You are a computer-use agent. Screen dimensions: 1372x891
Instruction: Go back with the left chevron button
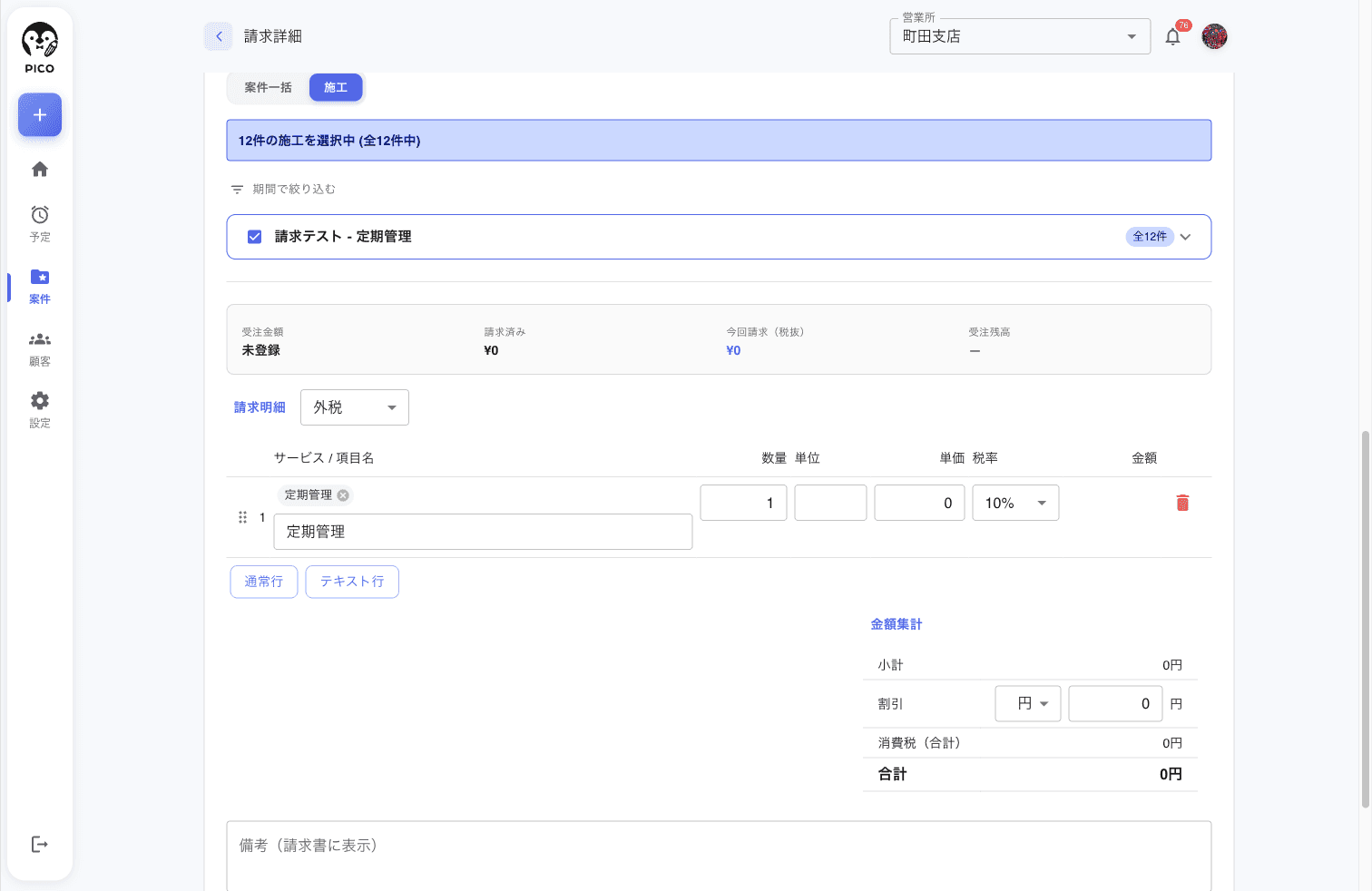[219, 36]
